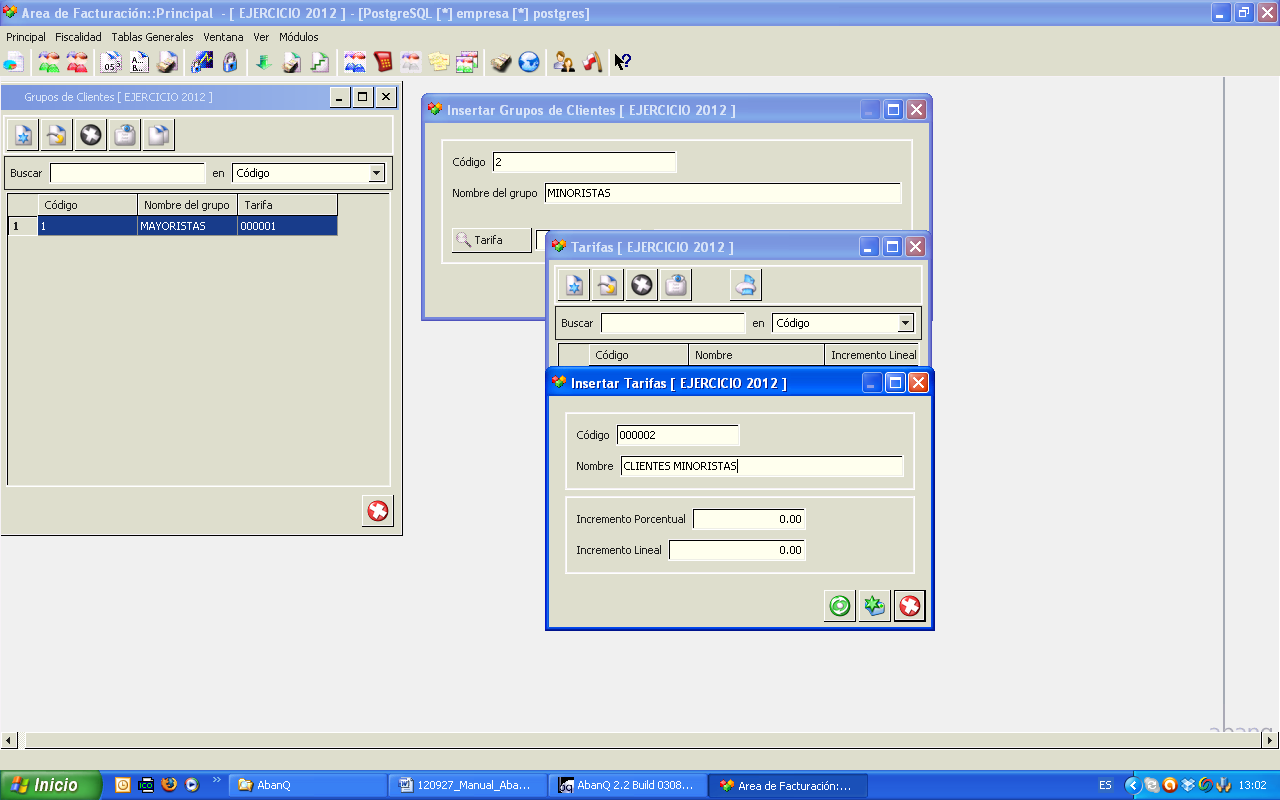
Task: Switch to 120927_Manual_Aba taskbar button
Action: tap(469, 785)
